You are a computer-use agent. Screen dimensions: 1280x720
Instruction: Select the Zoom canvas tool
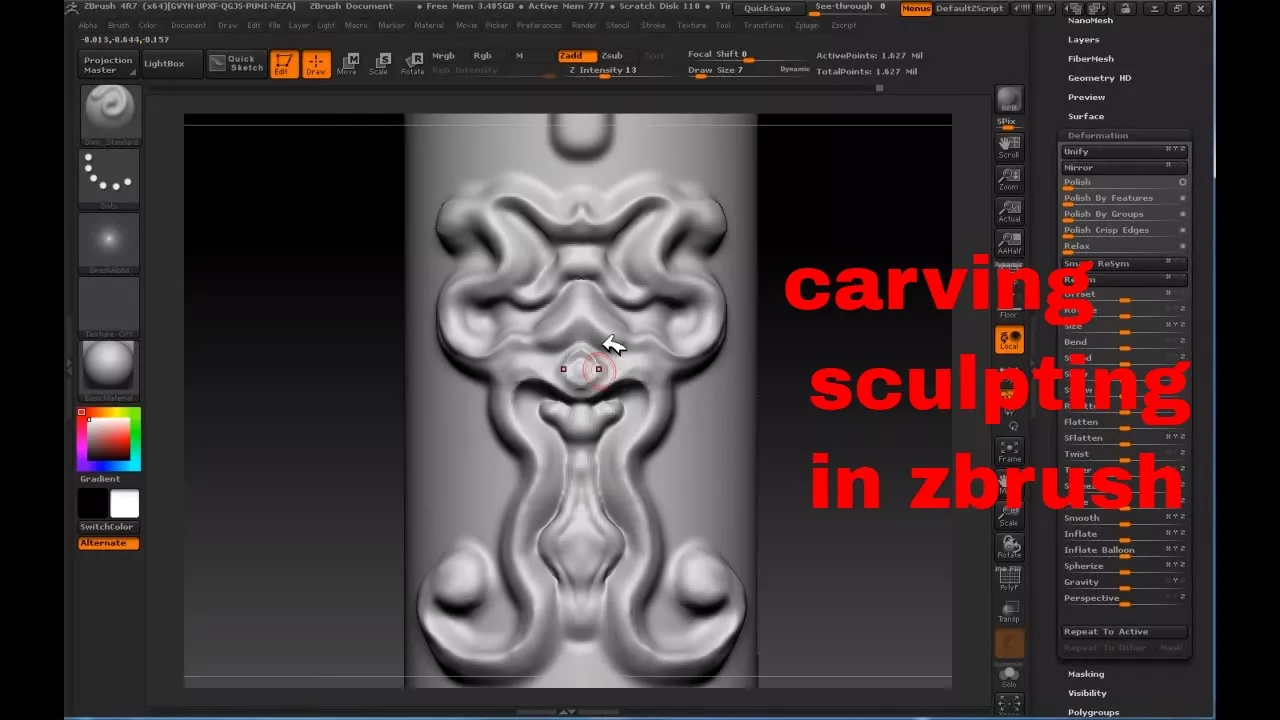pos(1009,179)
